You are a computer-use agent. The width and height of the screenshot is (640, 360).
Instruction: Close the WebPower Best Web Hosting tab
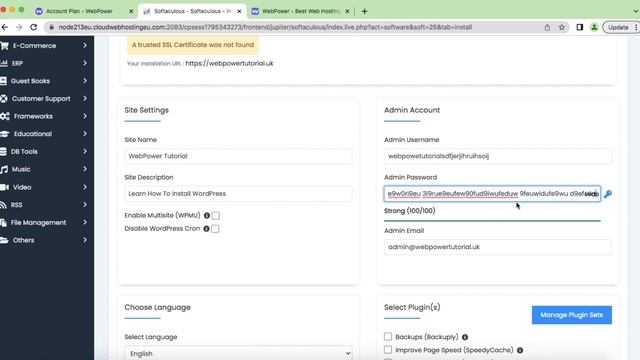[347, 11]
